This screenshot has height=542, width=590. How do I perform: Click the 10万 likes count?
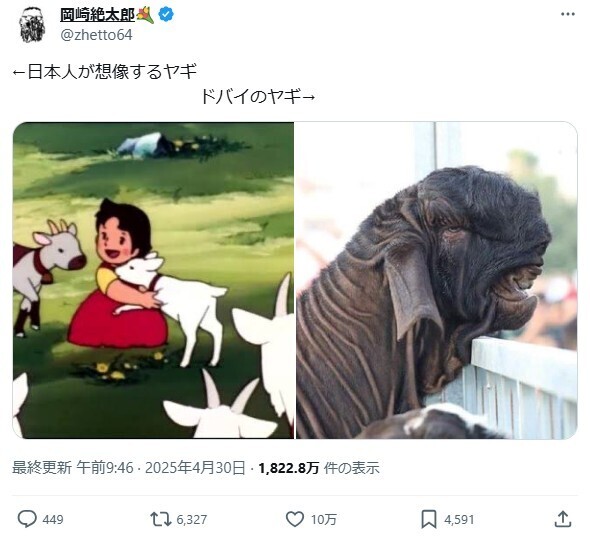(x=324, y=520)
